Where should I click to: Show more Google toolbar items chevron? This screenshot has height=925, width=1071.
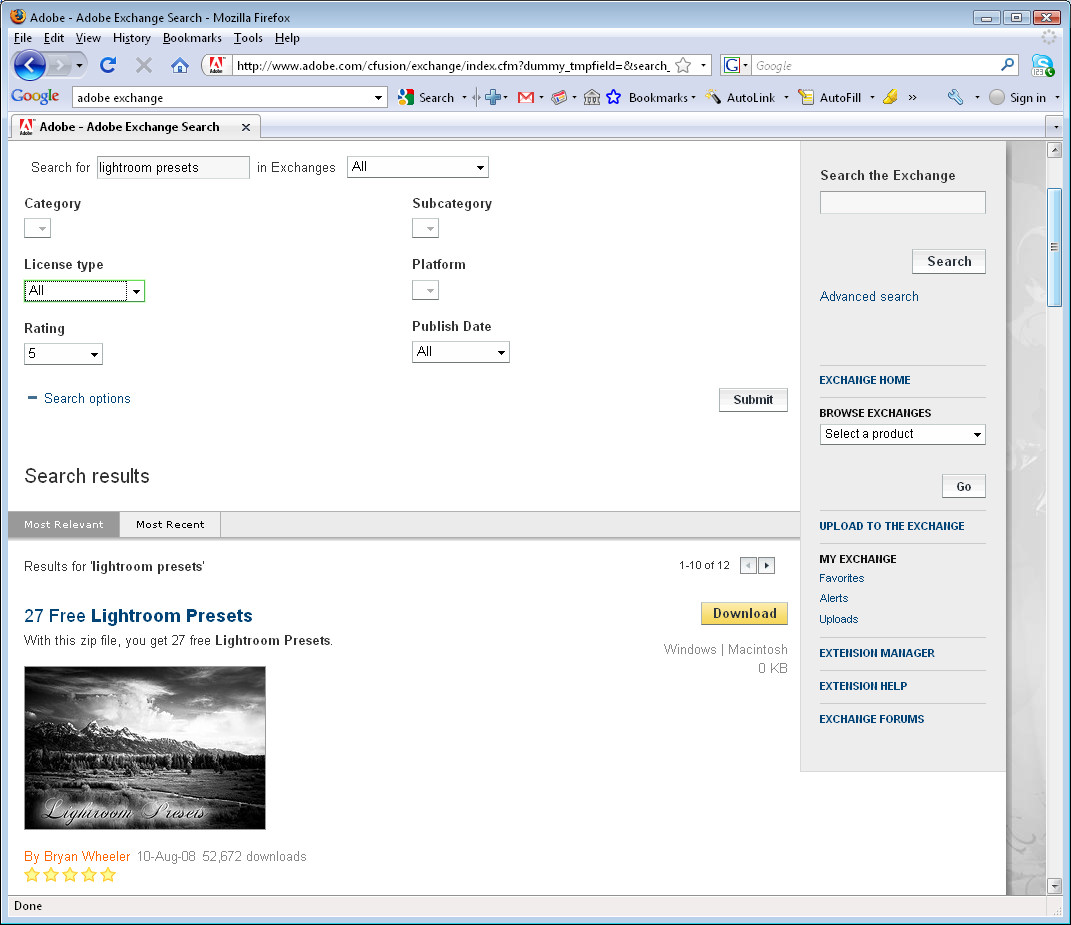[x=913, y=98]
